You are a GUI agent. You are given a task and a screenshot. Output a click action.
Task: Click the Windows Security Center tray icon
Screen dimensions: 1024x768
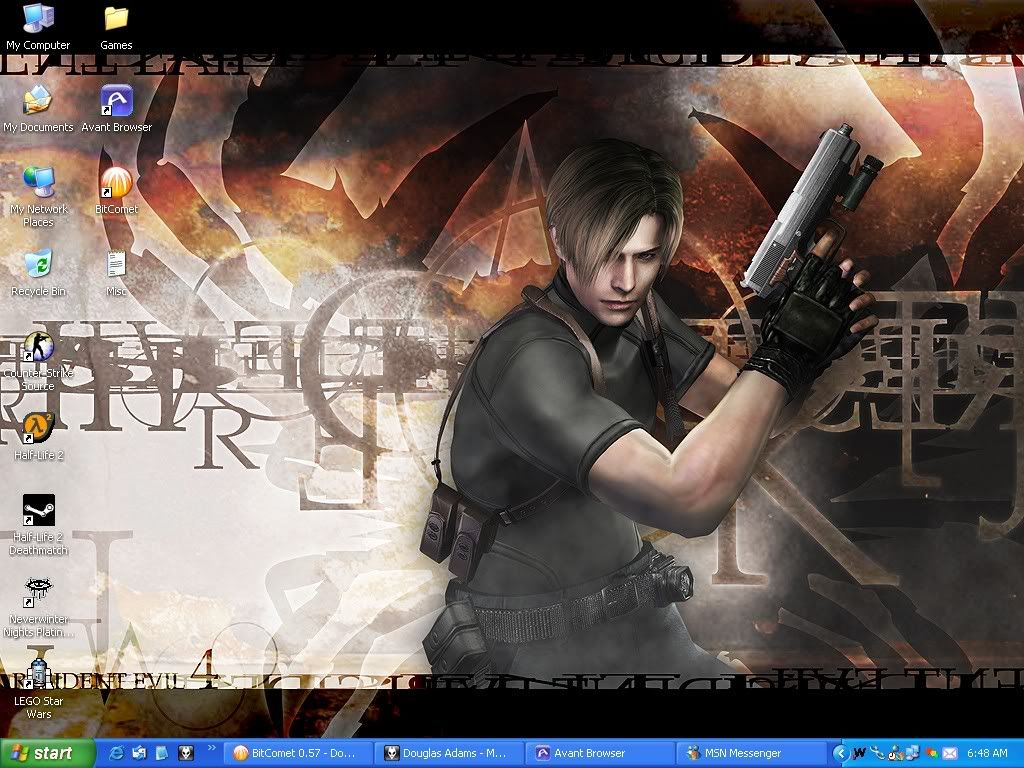click(931, 753)
